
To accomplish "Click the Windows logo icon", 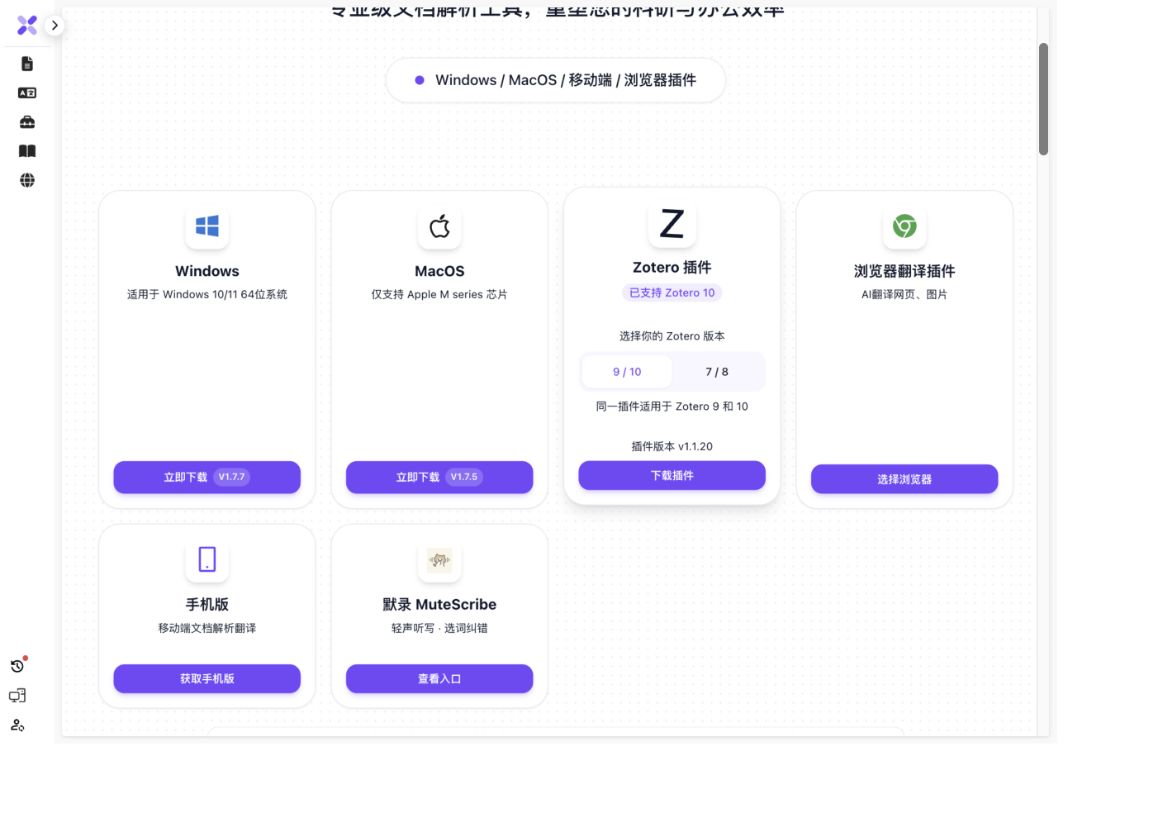I will click(207, 226).
